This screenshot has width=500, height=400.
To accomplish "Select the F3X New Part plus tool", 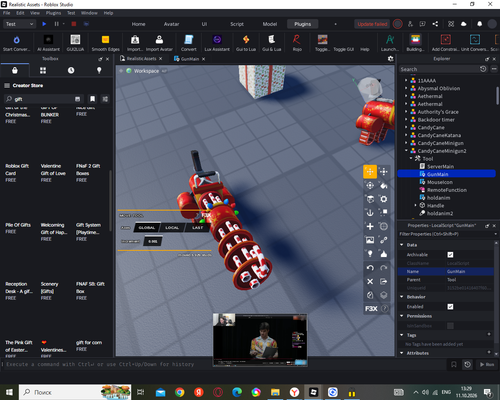I will [370, 226].
